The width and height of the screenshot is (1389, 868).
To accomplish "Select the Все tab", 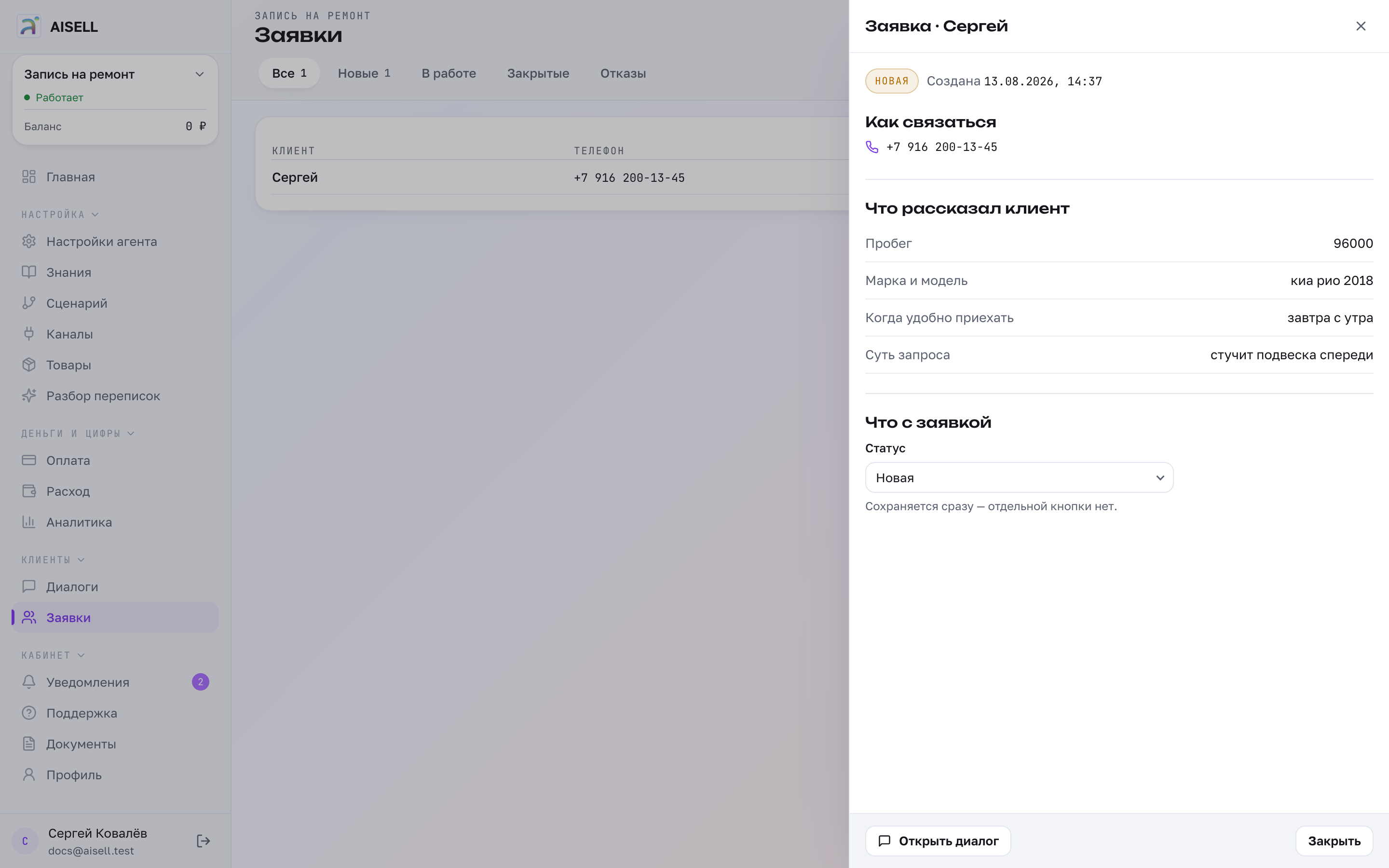I will [x=289, y=73].
